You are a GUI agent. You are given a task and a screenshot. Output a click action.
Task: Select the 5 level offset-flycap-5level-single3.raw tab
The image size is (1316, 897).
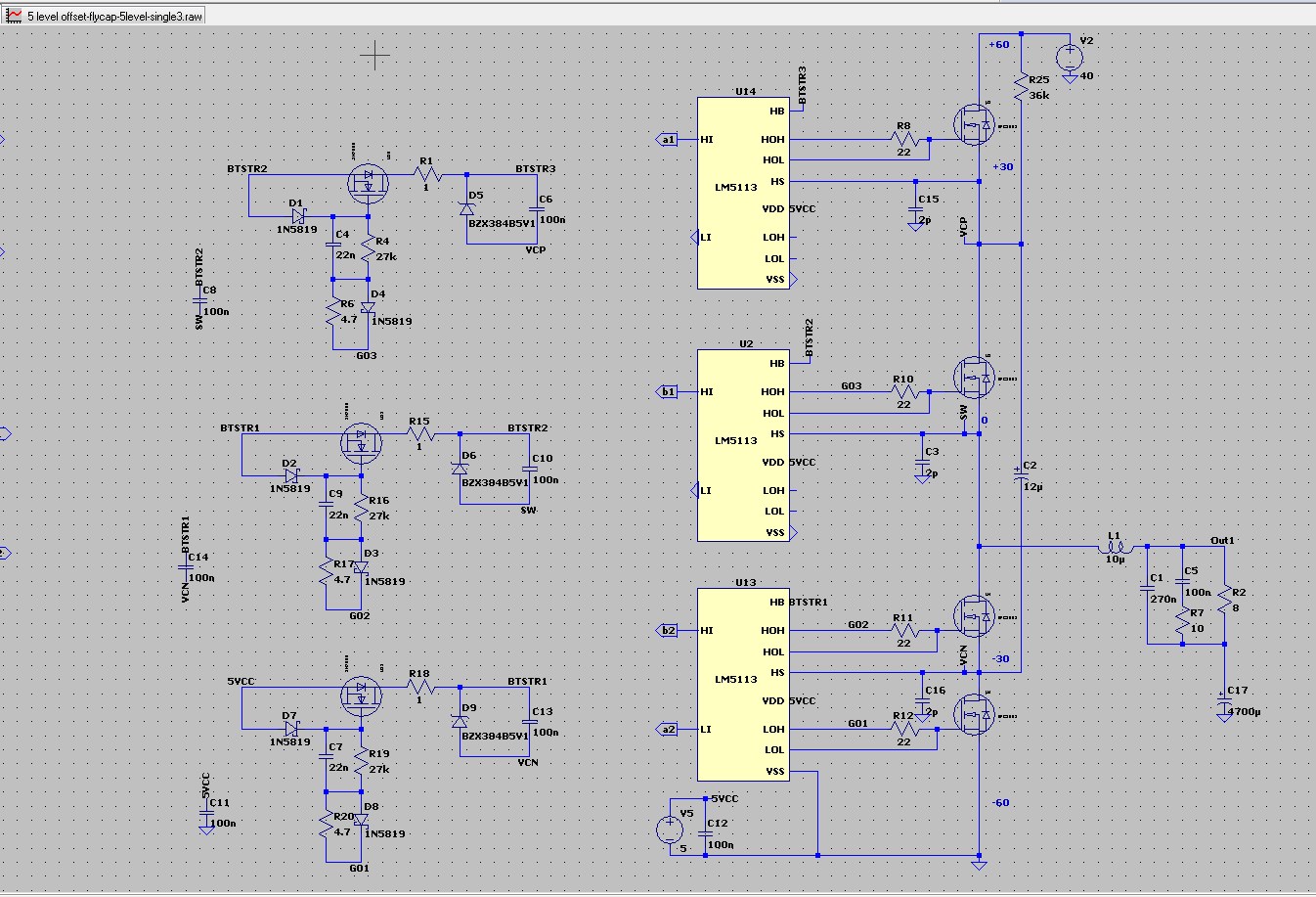[x=105, y=17]
